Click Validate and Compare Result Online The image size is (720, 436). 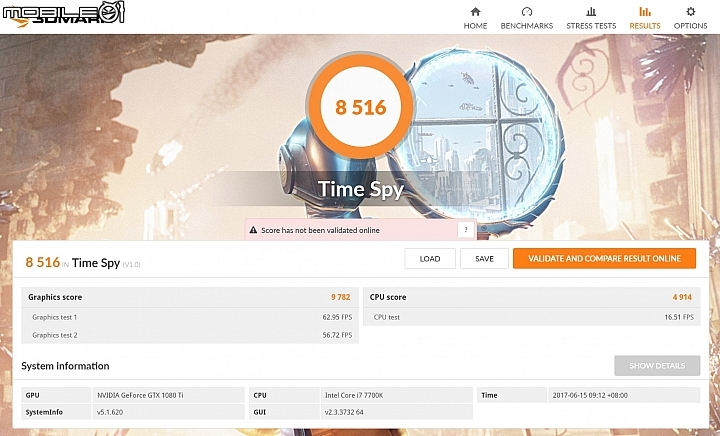click(x=604, y=259)
